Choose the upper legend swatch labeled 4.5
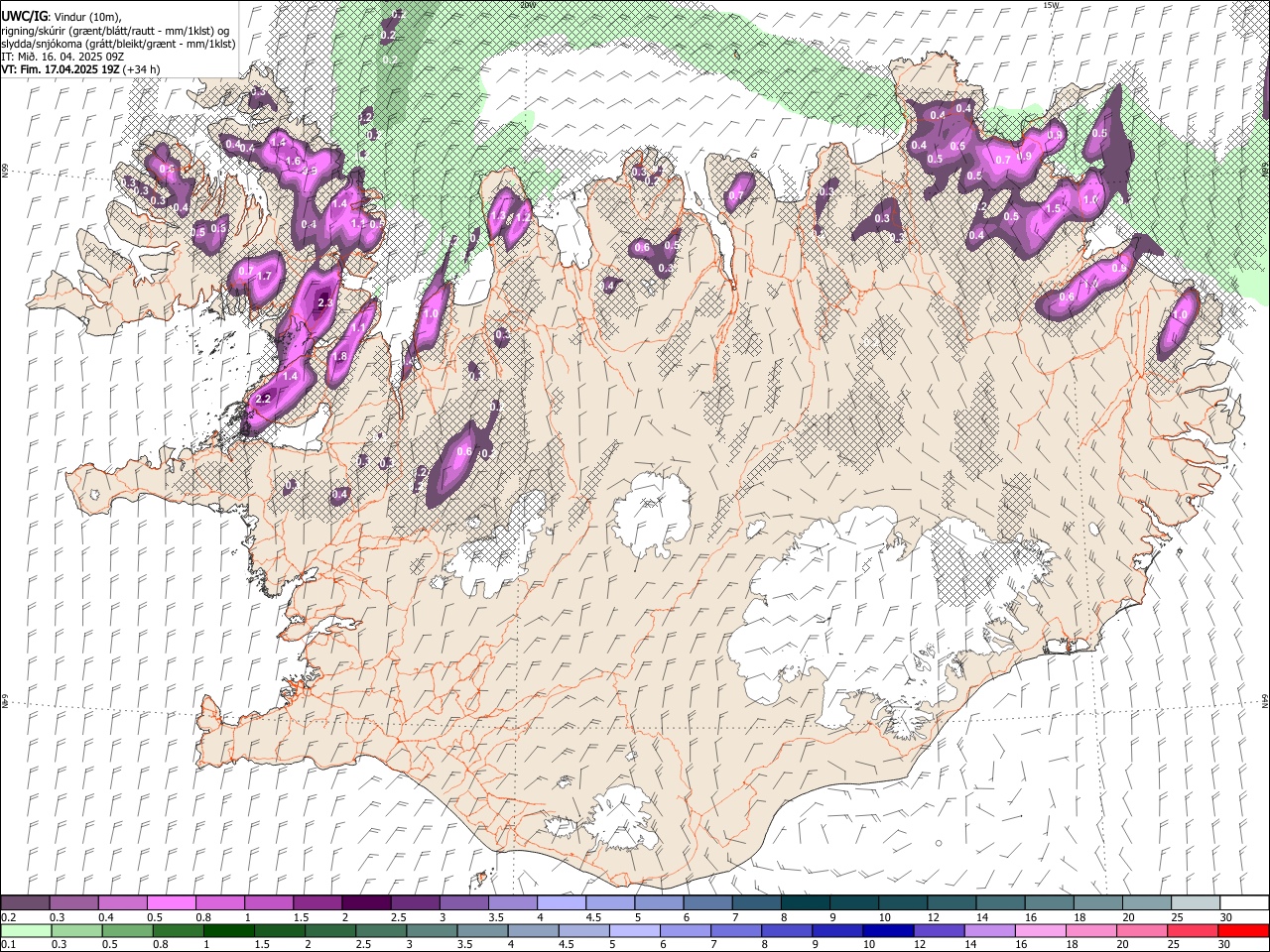The height and width of the screenshot is (952, 1270). point(609,903)
